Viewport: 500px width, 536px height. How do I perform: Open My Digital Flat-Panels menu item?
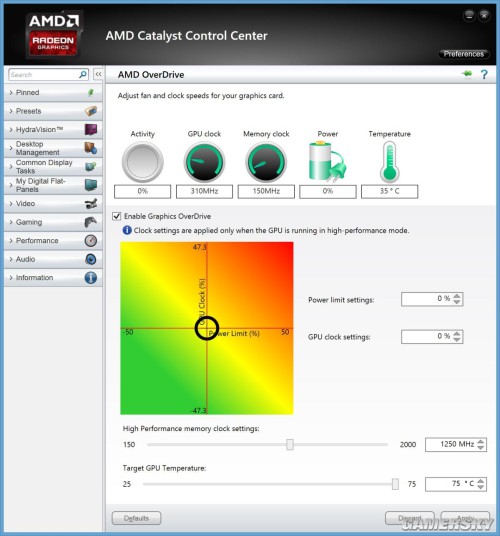click(53, 185)
